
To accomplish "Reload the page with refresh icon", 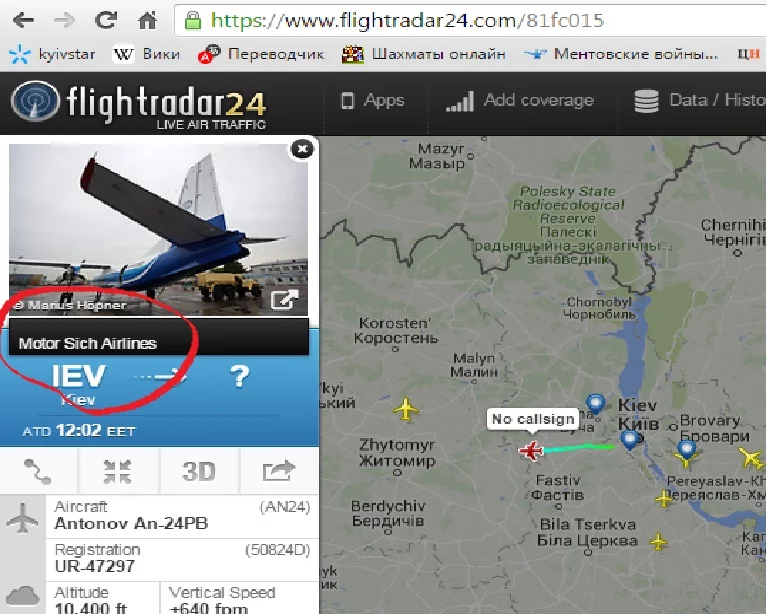I will [105, 20].
